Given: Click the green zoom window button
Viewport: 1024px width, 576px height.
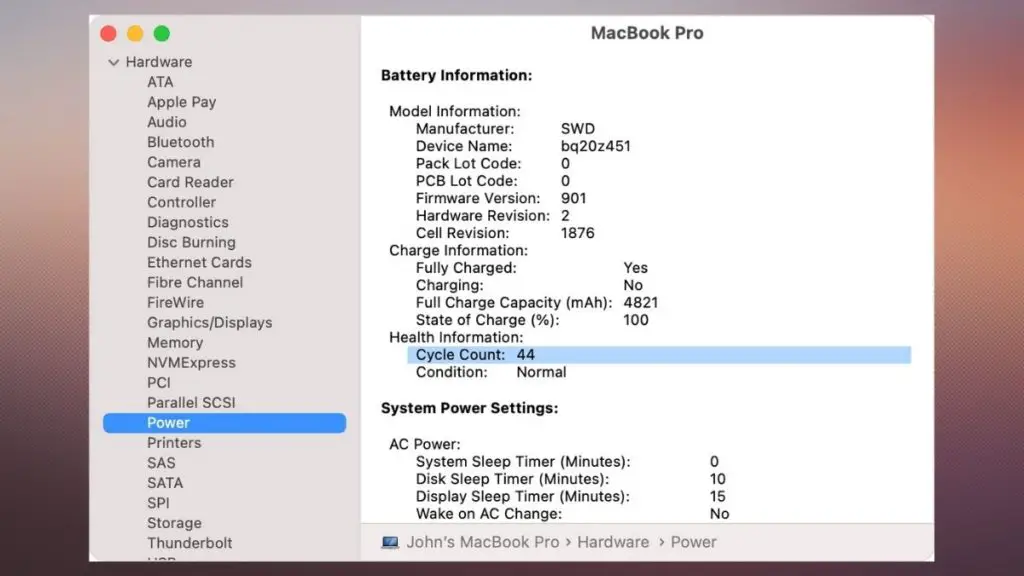Looking at the screenshot, I should [162, 33].
